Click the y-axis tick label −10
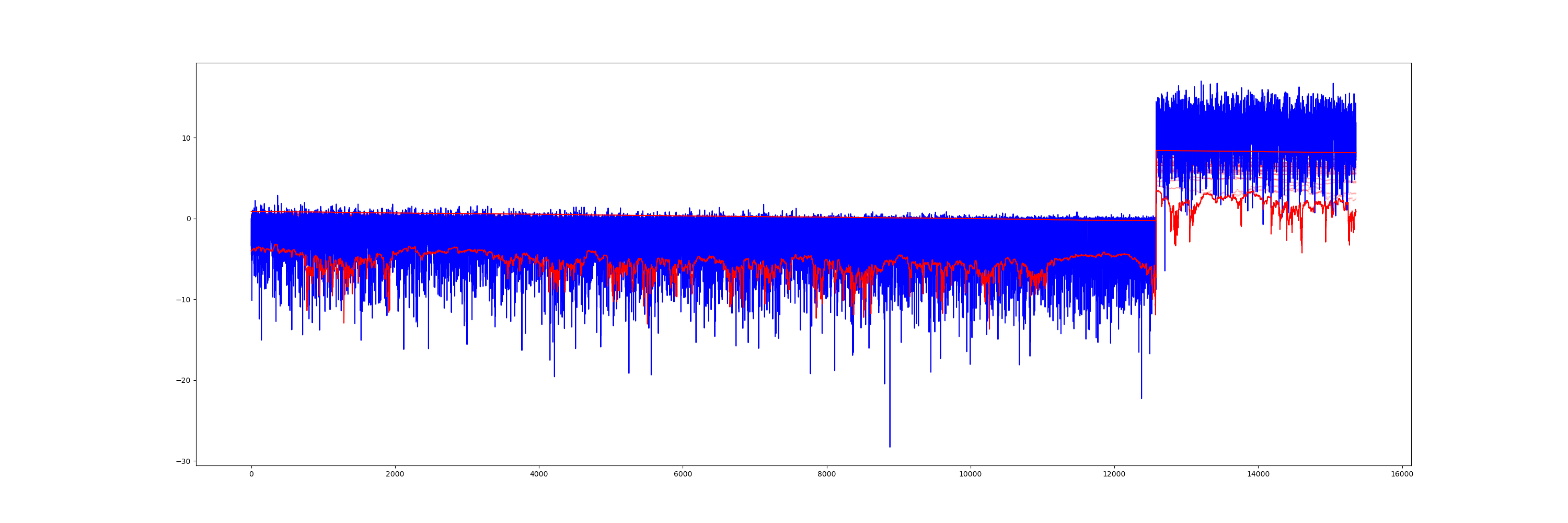The image size is (1568, 523). (183, 300)
